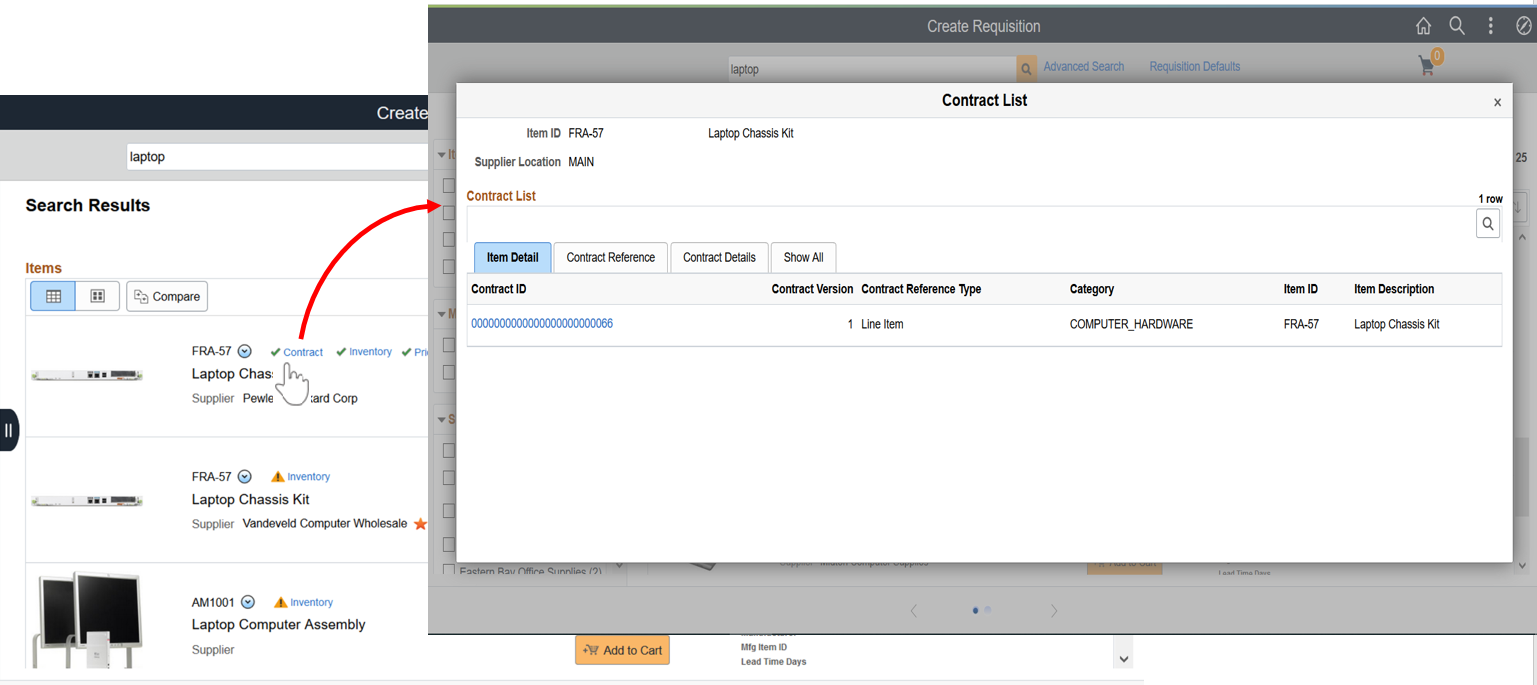Click the Contract link for Pewlett item
Screen dimensions: 1537x685
click(x=303, y=352)
